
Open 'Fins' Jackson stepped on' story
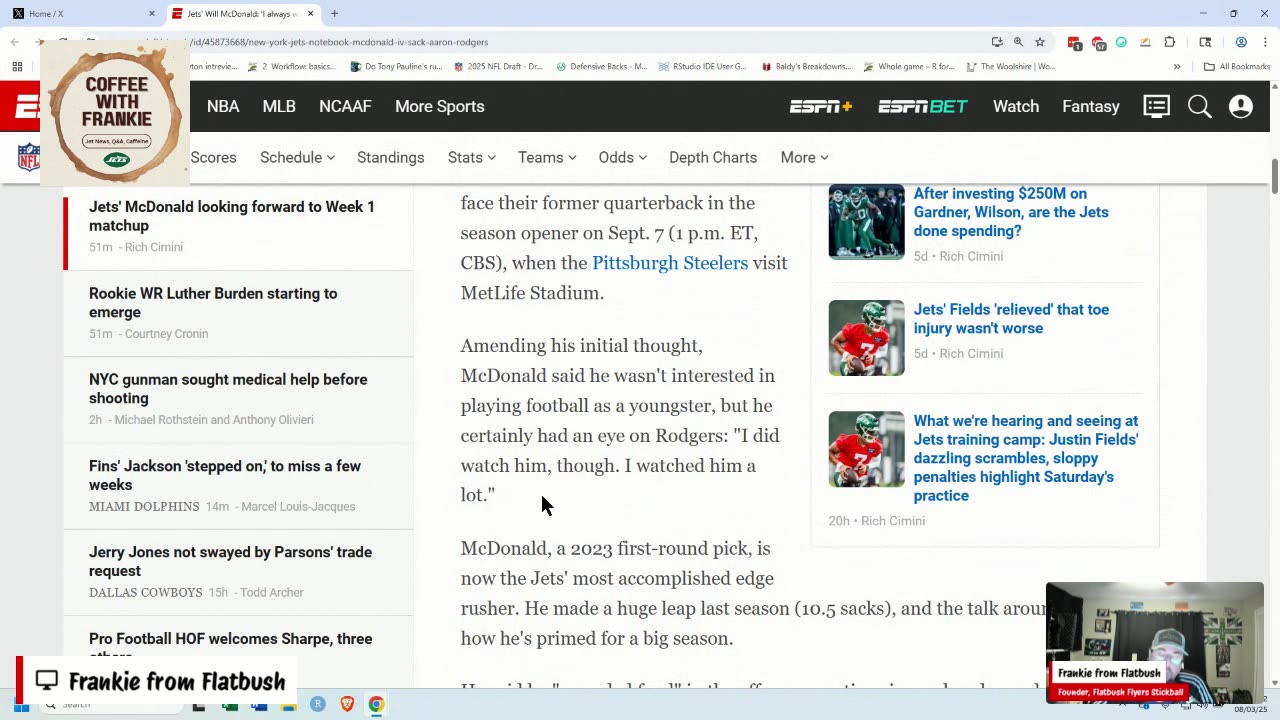225,475
